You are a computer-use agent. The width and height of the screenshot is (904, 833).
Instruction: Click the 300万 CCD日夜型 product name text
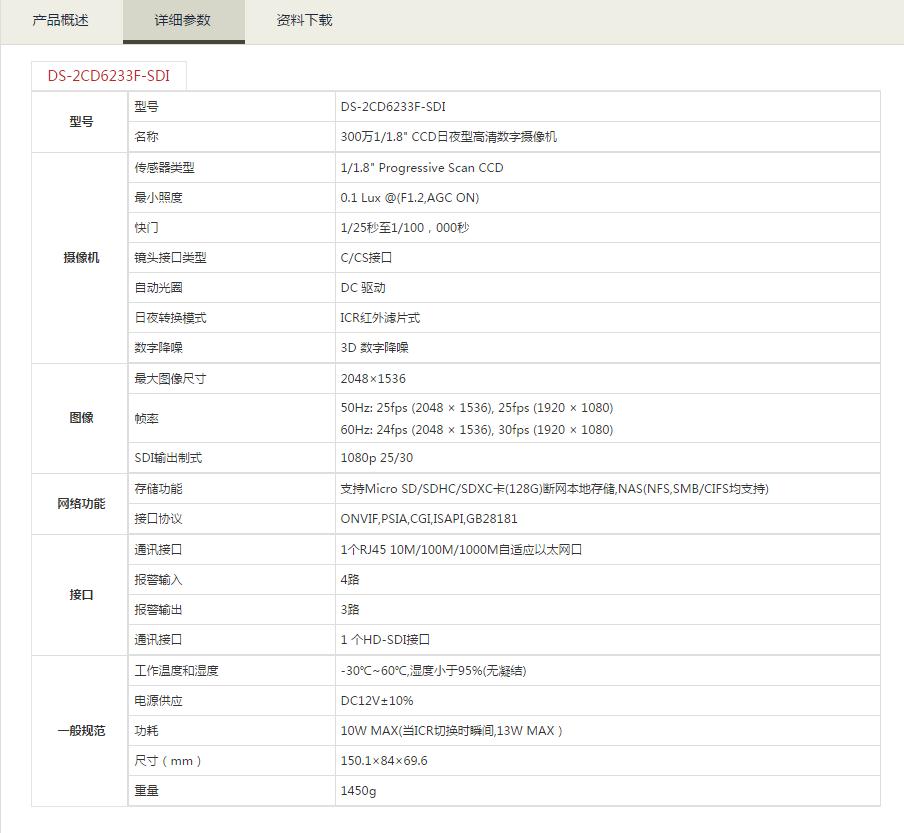(448, 137)
